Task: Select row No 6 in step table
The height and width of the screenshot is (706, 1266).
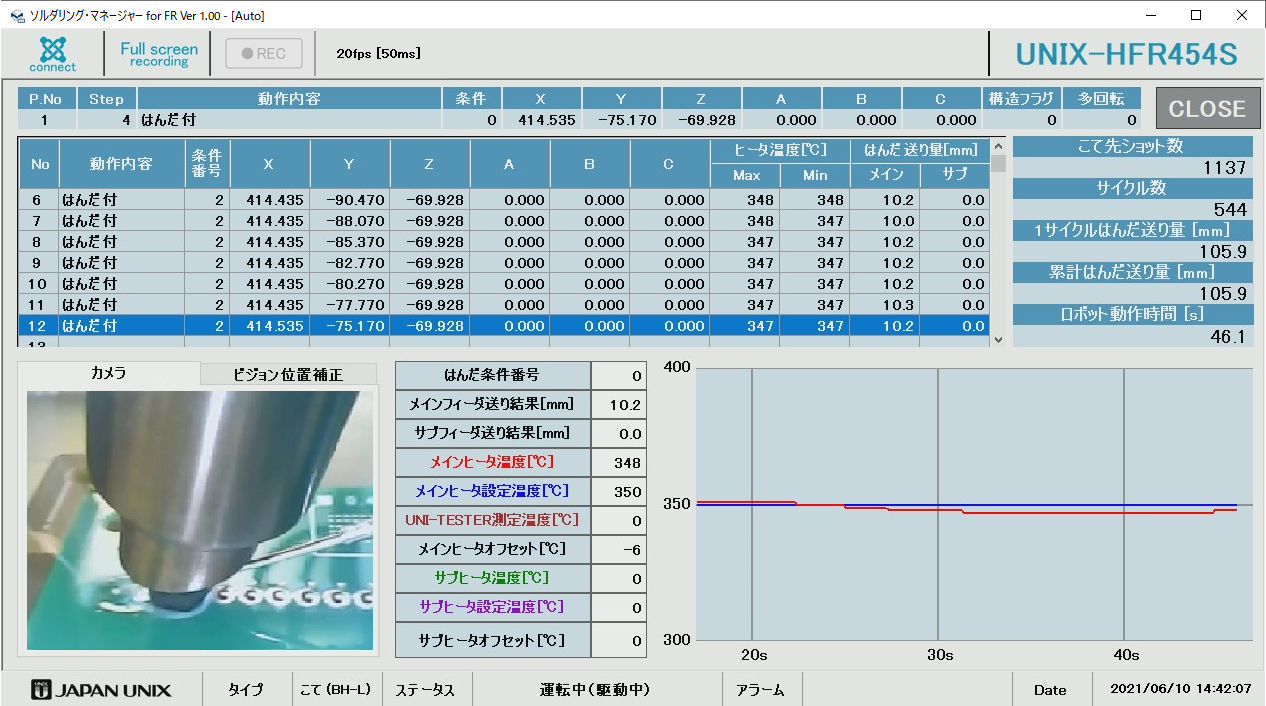Action: click(504, 200)
